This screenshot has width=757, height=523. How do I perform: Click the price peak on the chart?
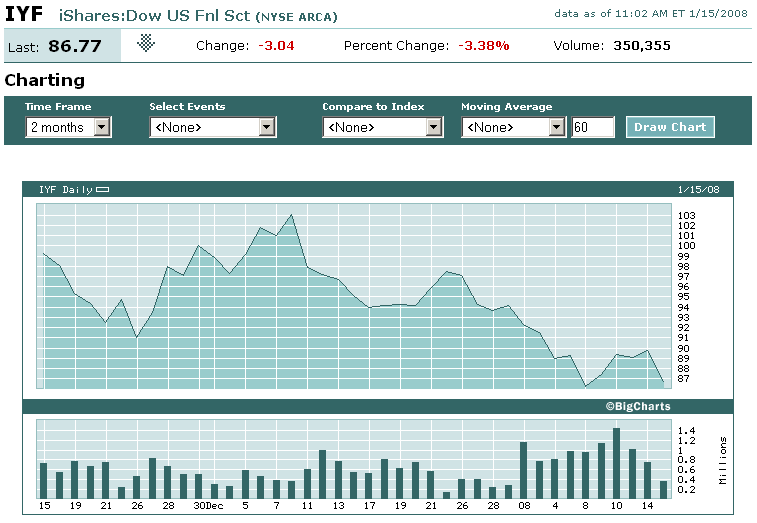[291, 215]
